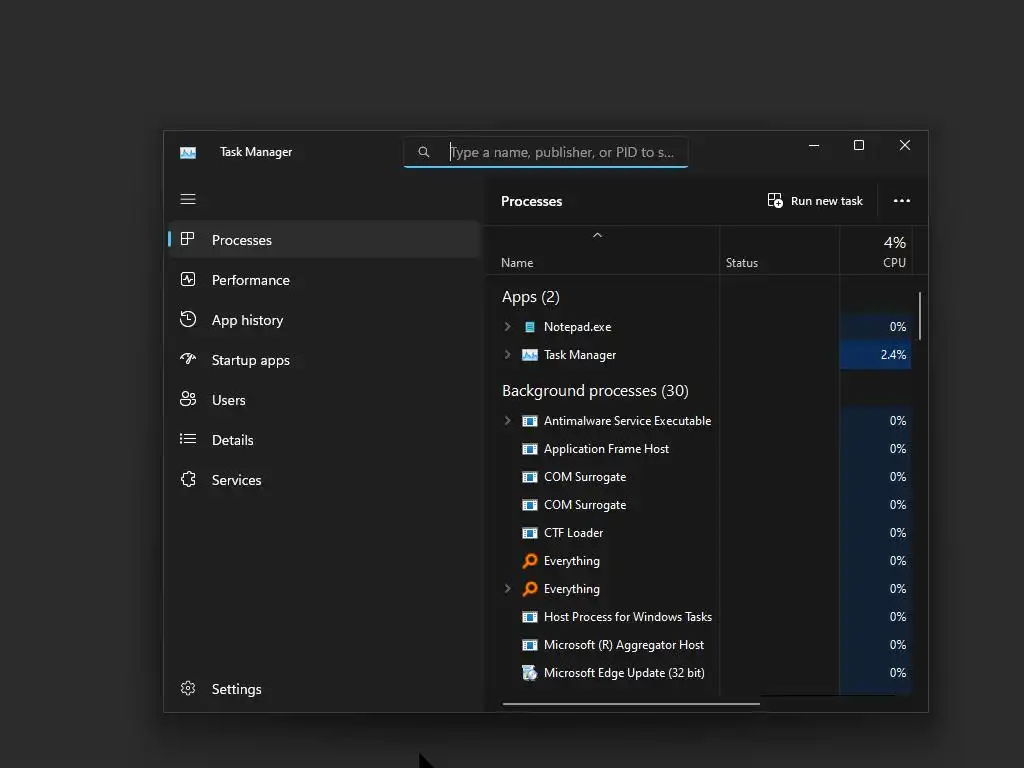Focus the process search box
The width and height of the screenshot is (1024, 768).
tap(546, 152)
